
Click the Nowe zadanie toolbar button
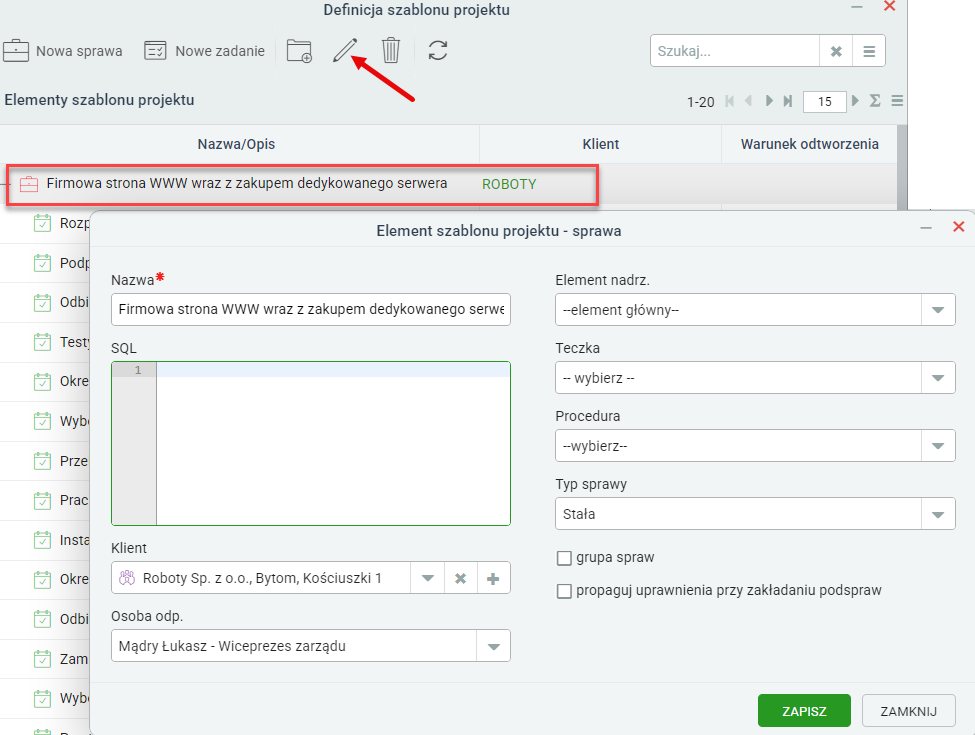[x=205, y=51]
